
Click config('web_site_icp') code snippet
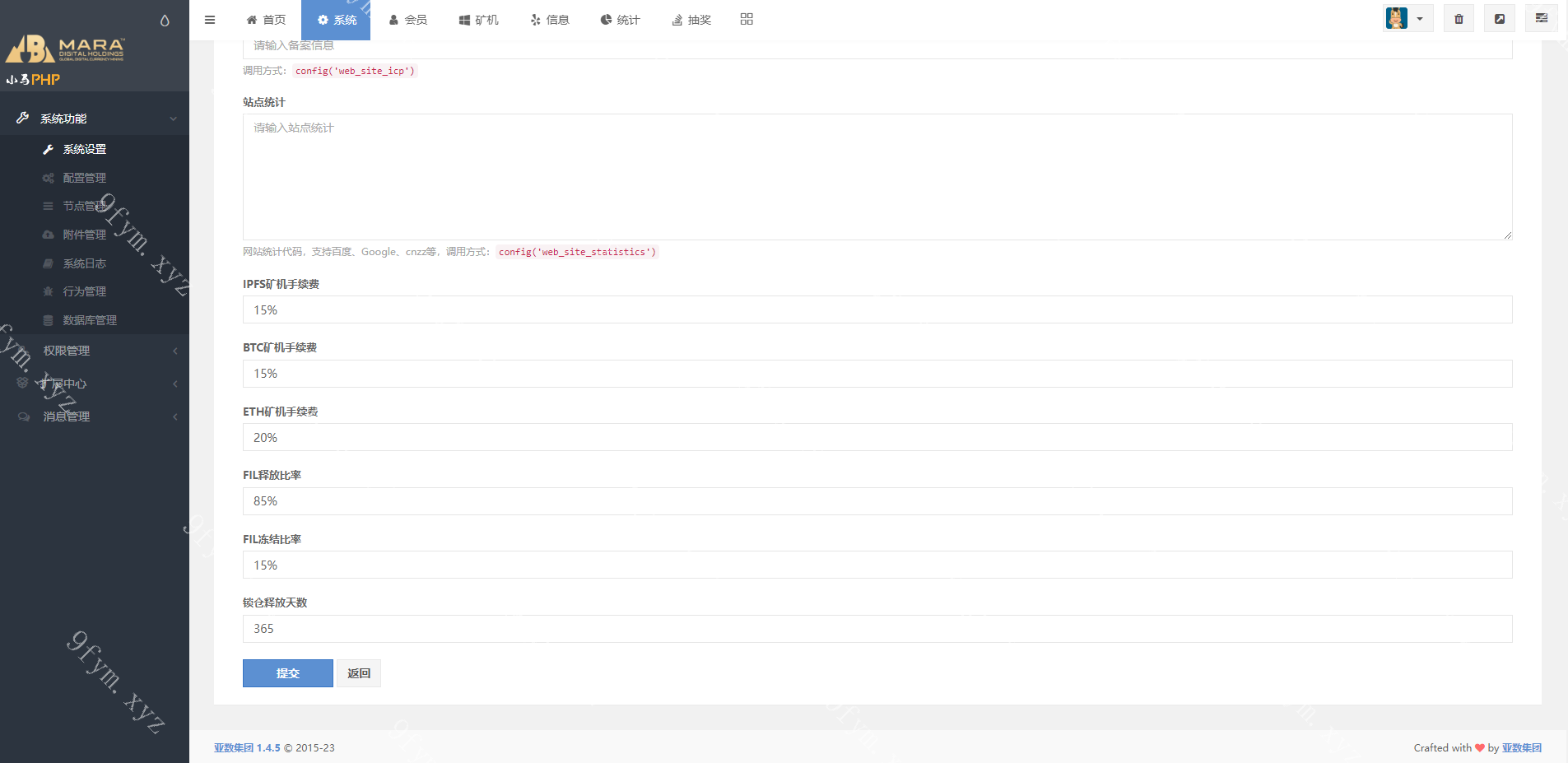355,71
